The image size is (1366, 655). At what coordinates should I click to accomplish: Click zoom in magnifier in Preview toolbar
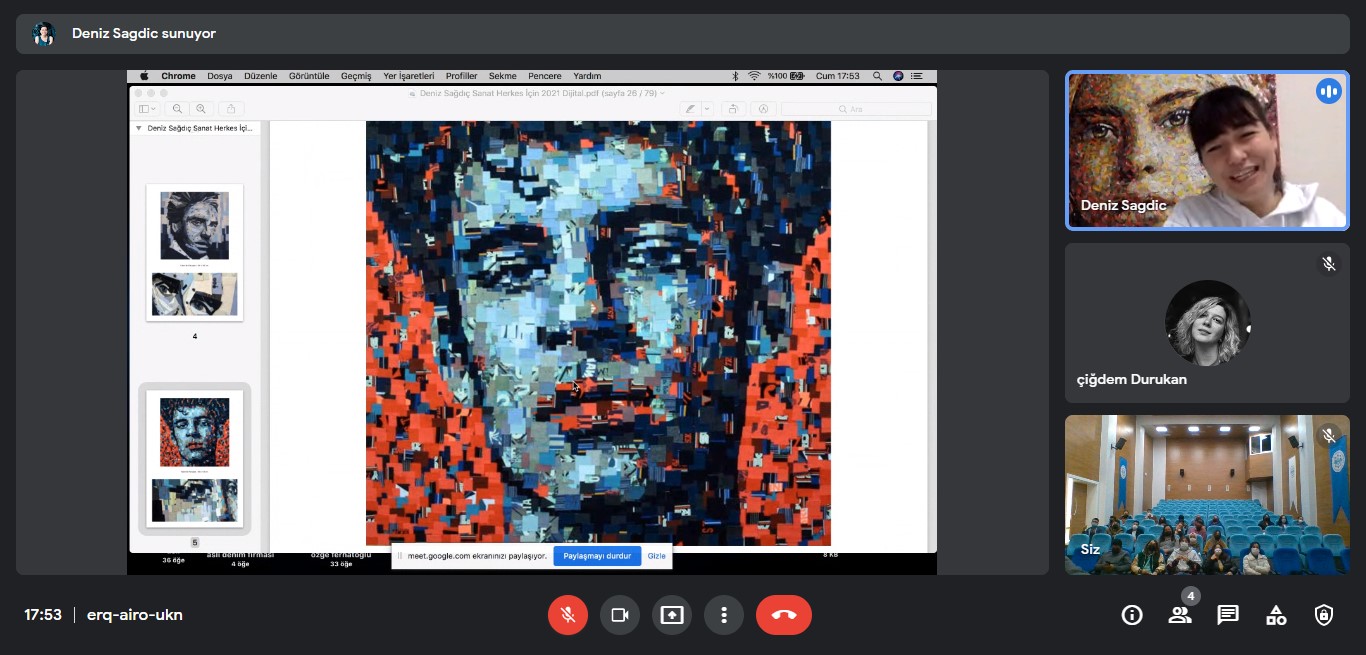(x=201, y=109)
